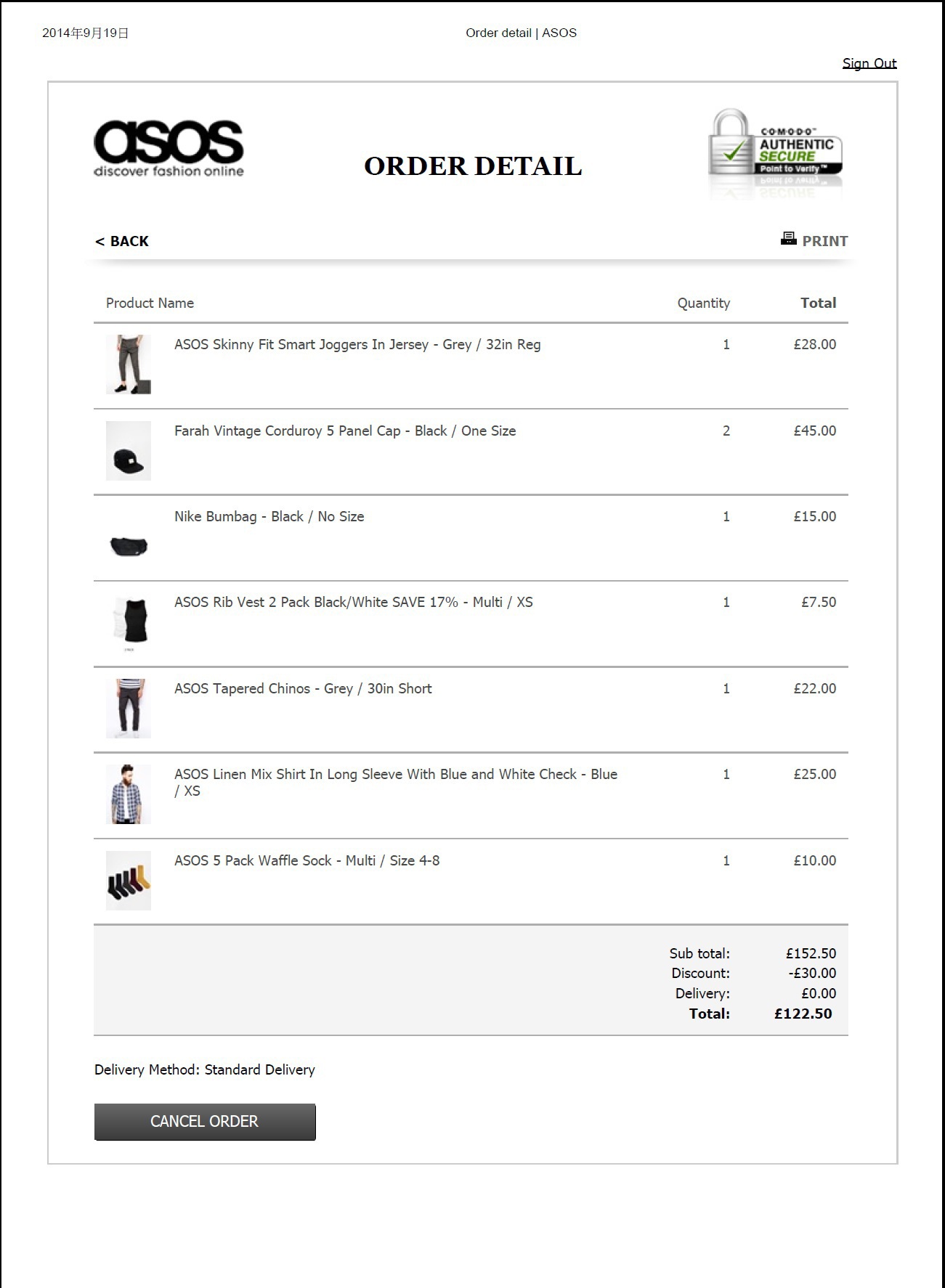Open the Linen Mix Shirt thumbnail

(x=129, y=794)
